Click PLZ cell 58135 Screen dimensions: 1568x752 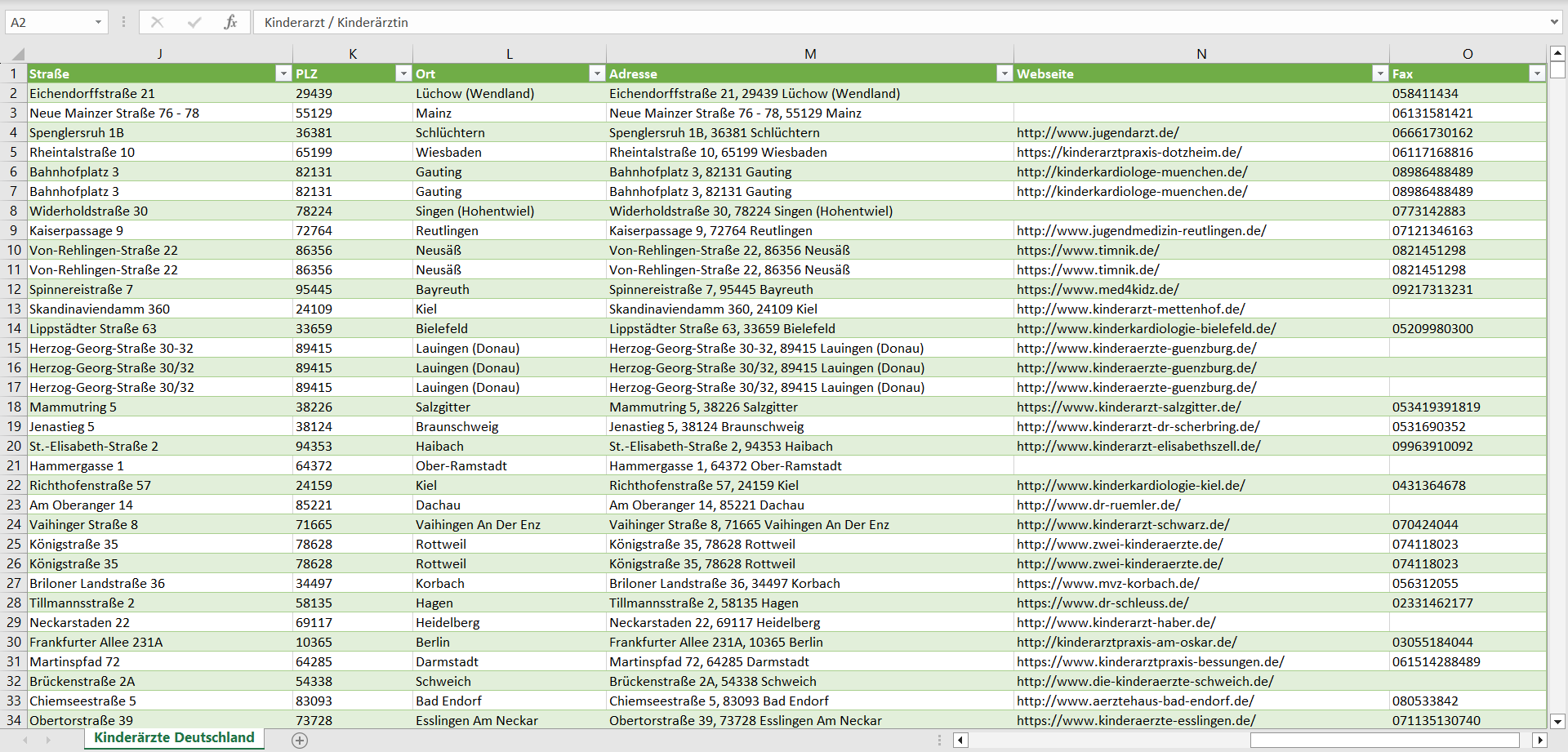353,603
